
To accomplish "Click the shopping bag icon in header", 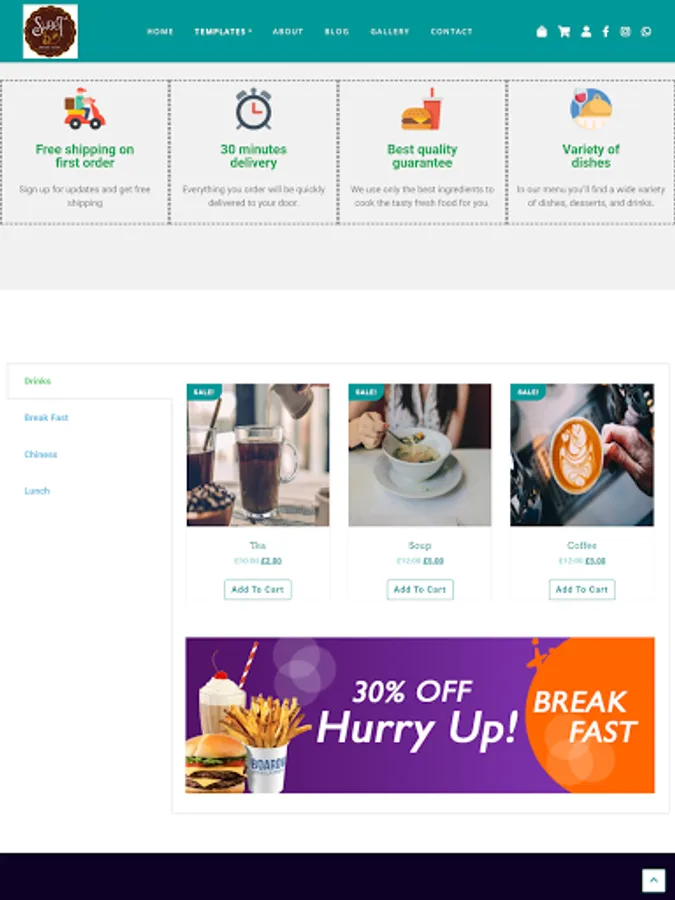I will [541, 32].
